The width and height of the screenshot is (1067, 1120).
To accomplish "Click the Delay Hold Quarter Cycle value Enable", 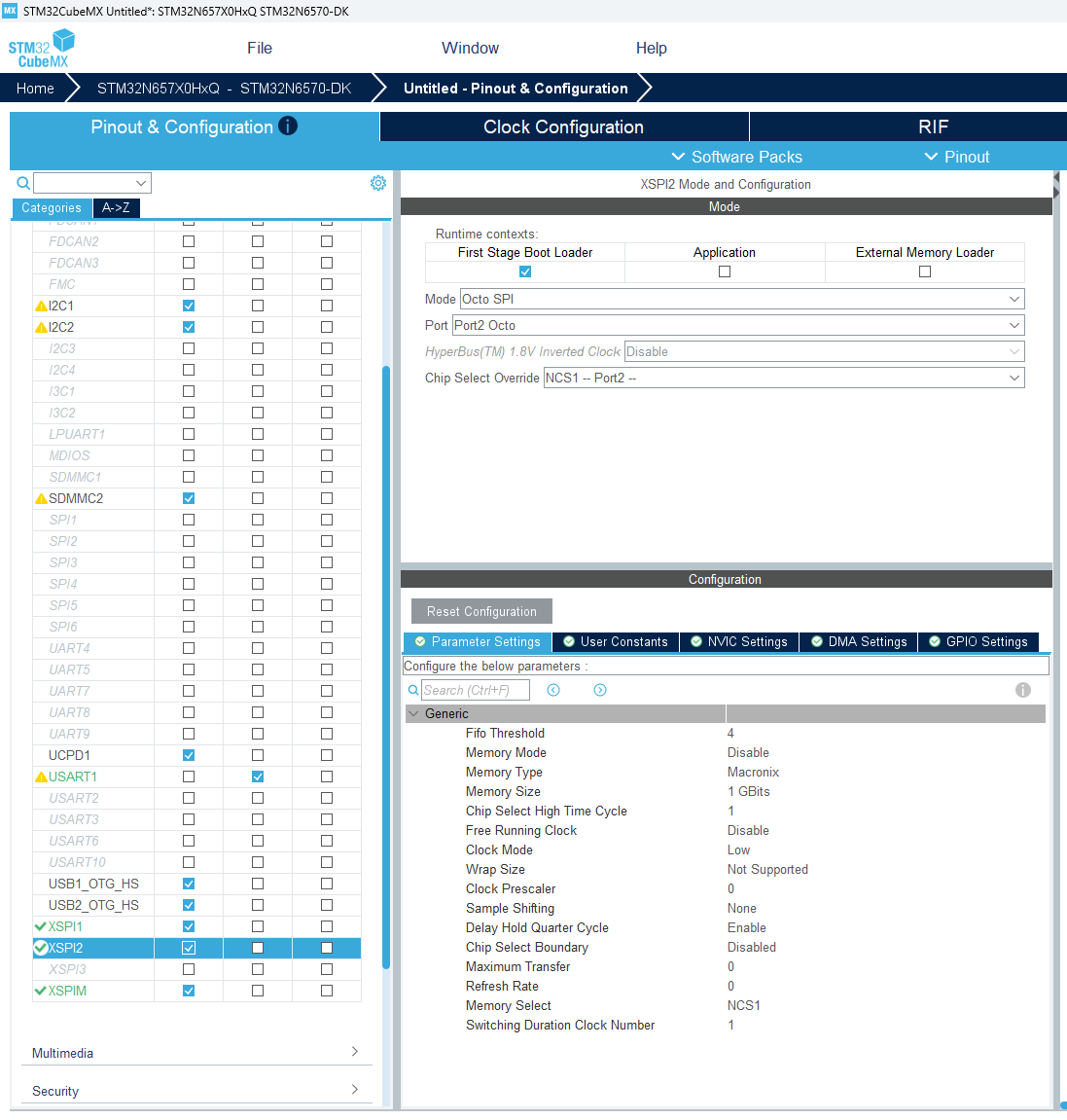I will [x=746, y=928].
